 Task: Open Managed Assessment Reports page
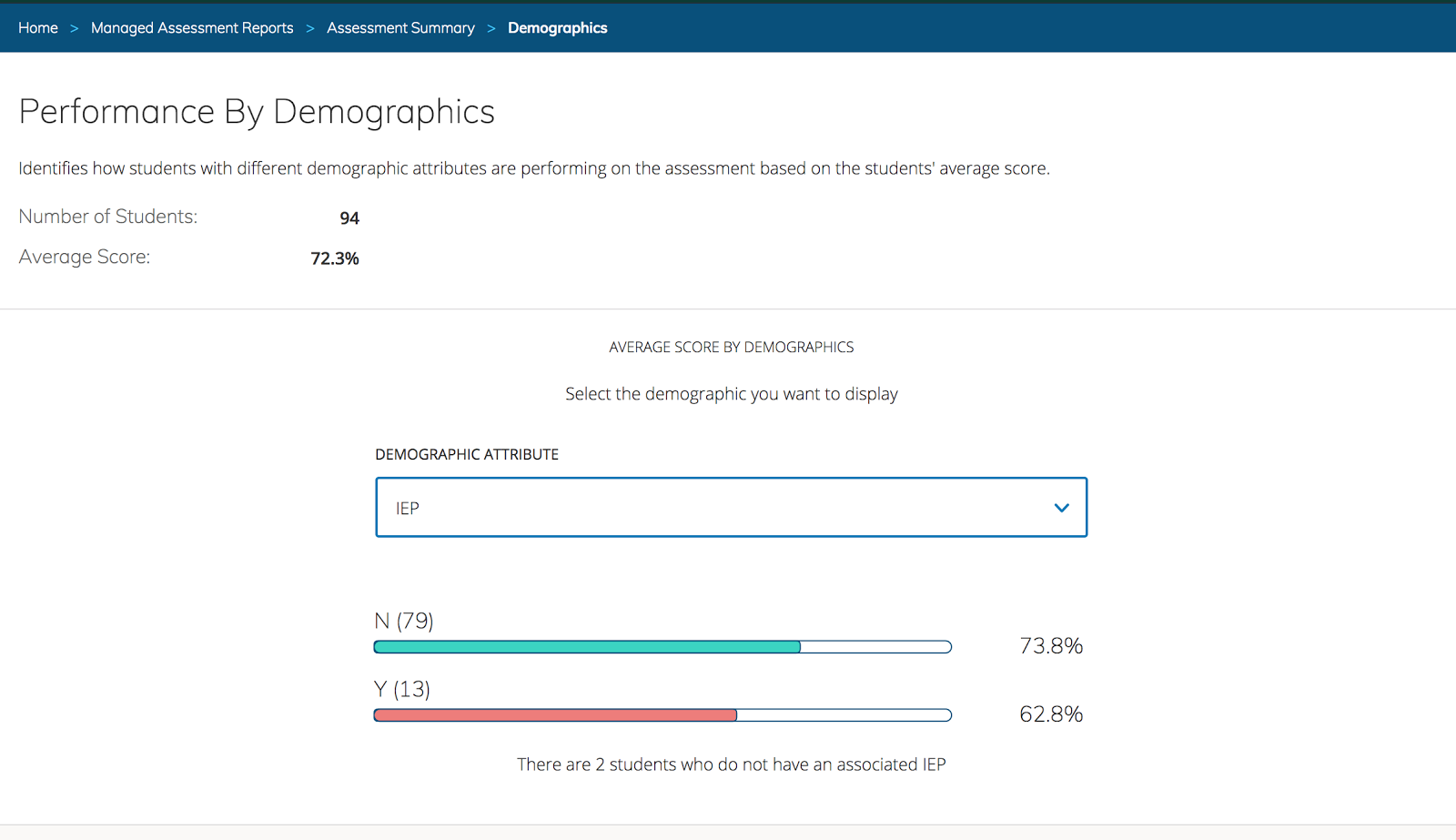pos(192,27)
